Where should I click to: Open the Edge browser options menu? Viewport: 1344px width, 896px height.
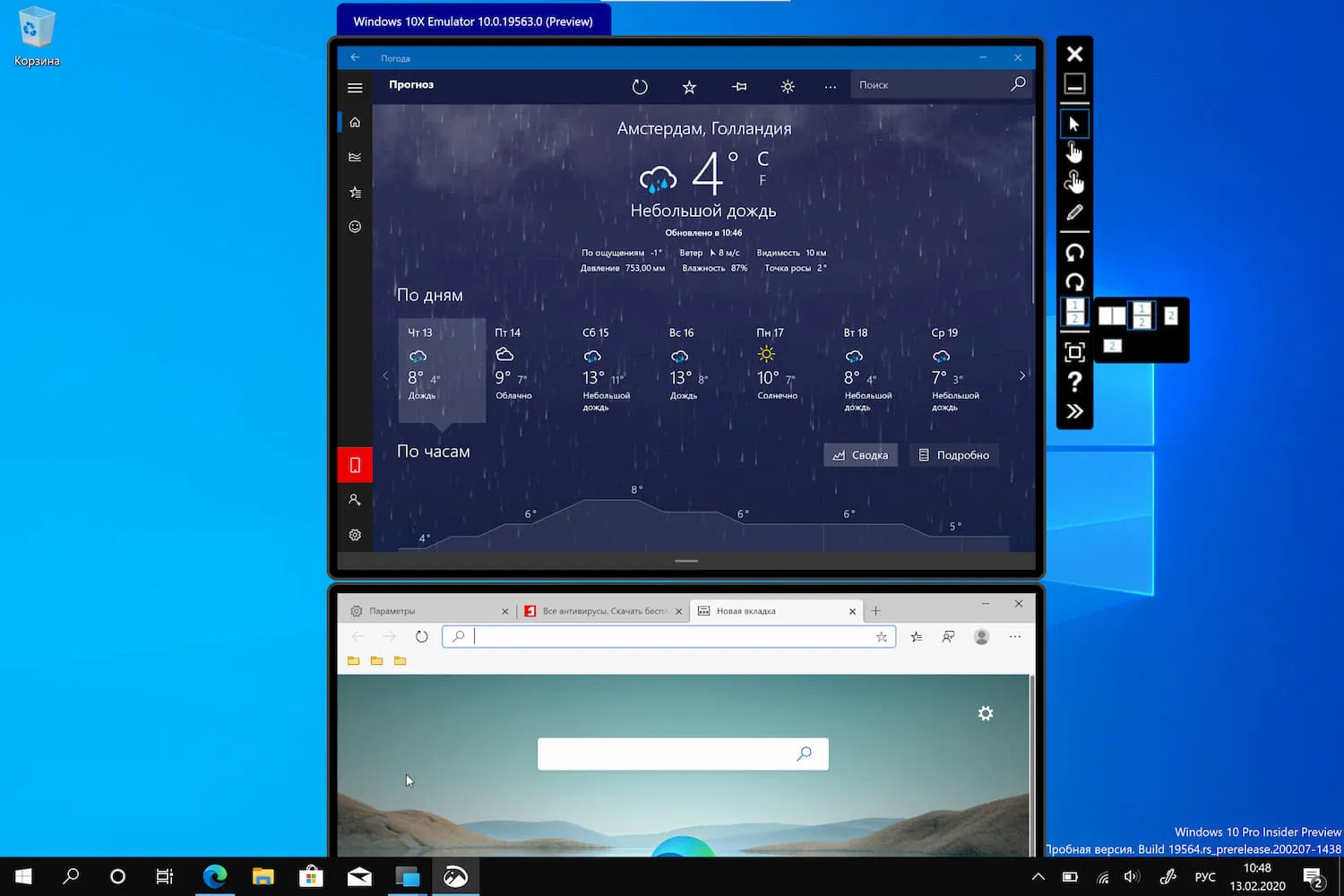point(1014,636)
